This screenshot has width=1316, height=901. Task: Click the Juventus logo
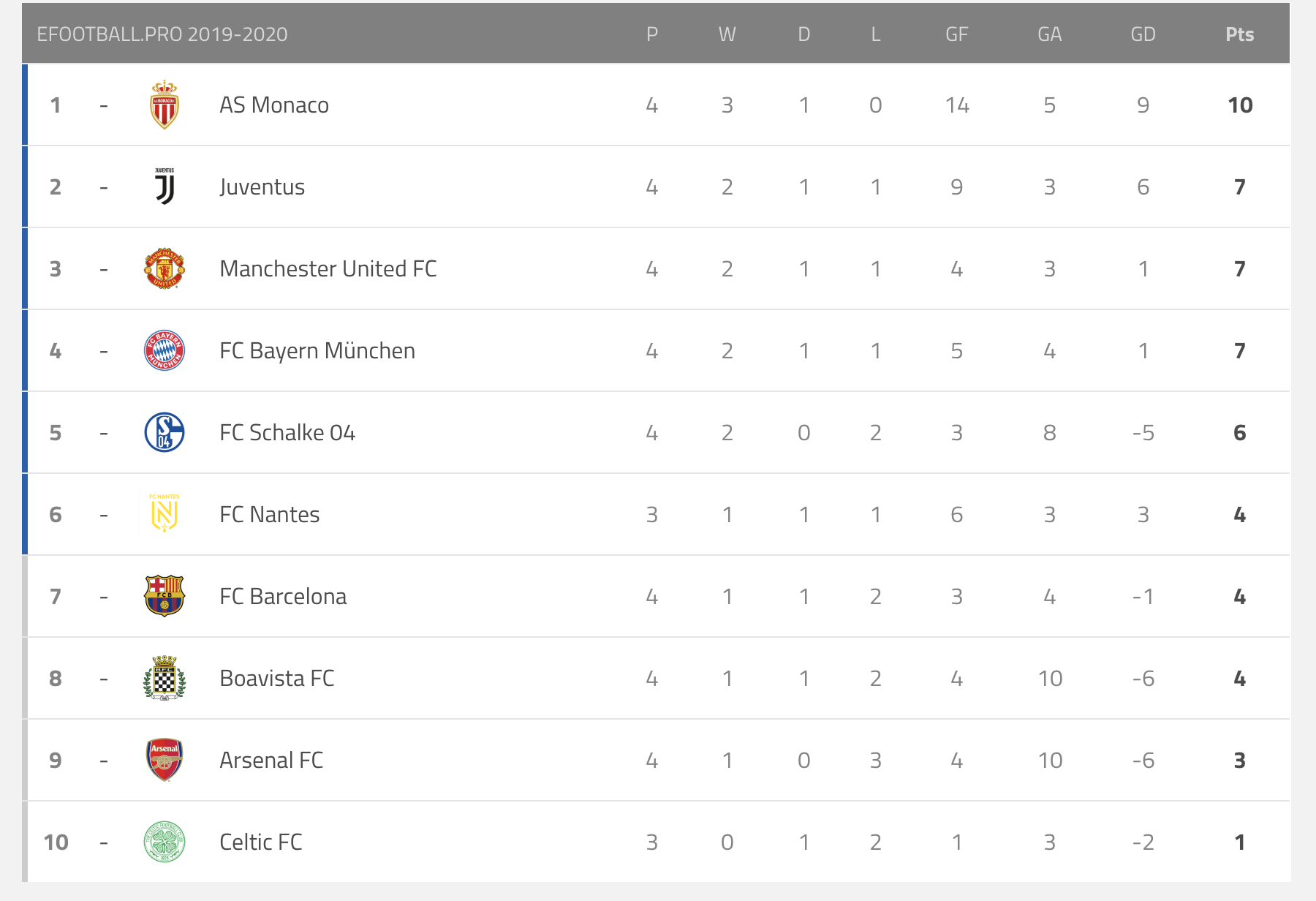point(164,187)
